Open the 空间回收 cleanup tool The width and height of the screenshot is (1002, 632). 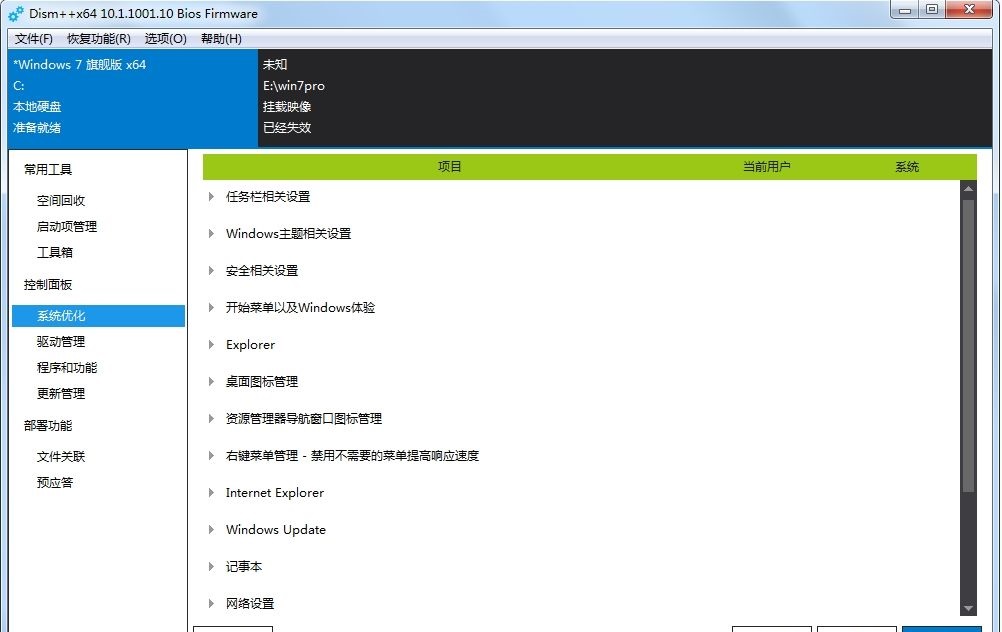(x=60, y=200)
